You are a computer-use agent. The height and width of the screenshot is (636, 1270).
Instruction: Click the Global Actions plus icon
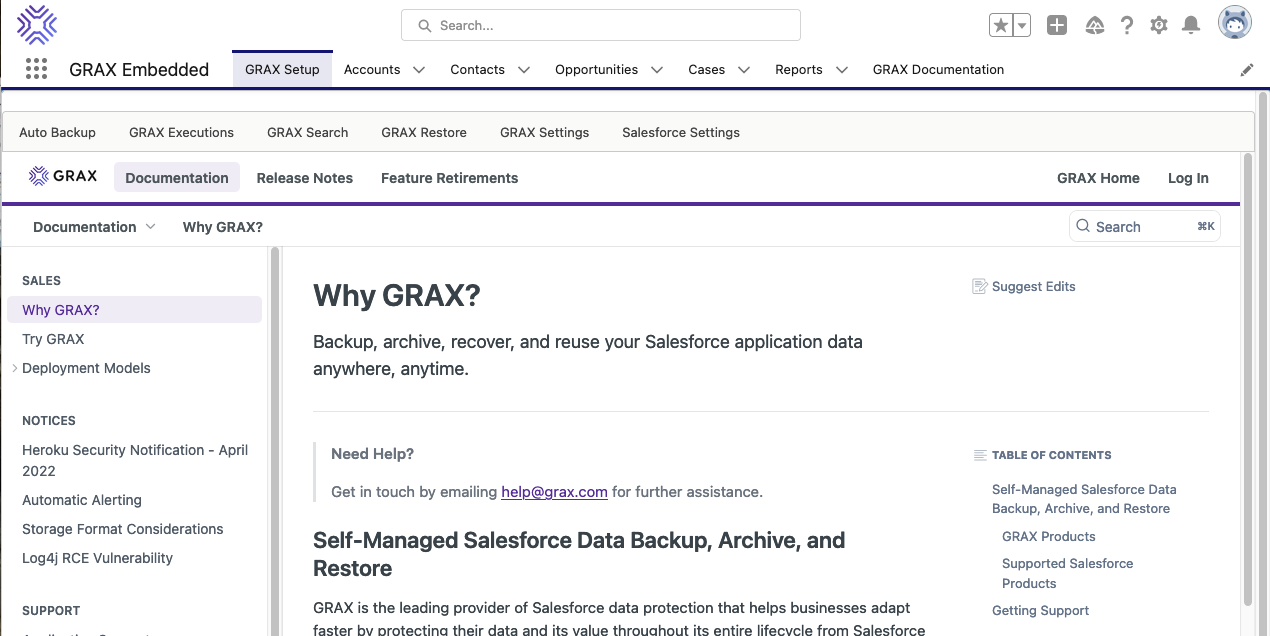(1057, 26)
